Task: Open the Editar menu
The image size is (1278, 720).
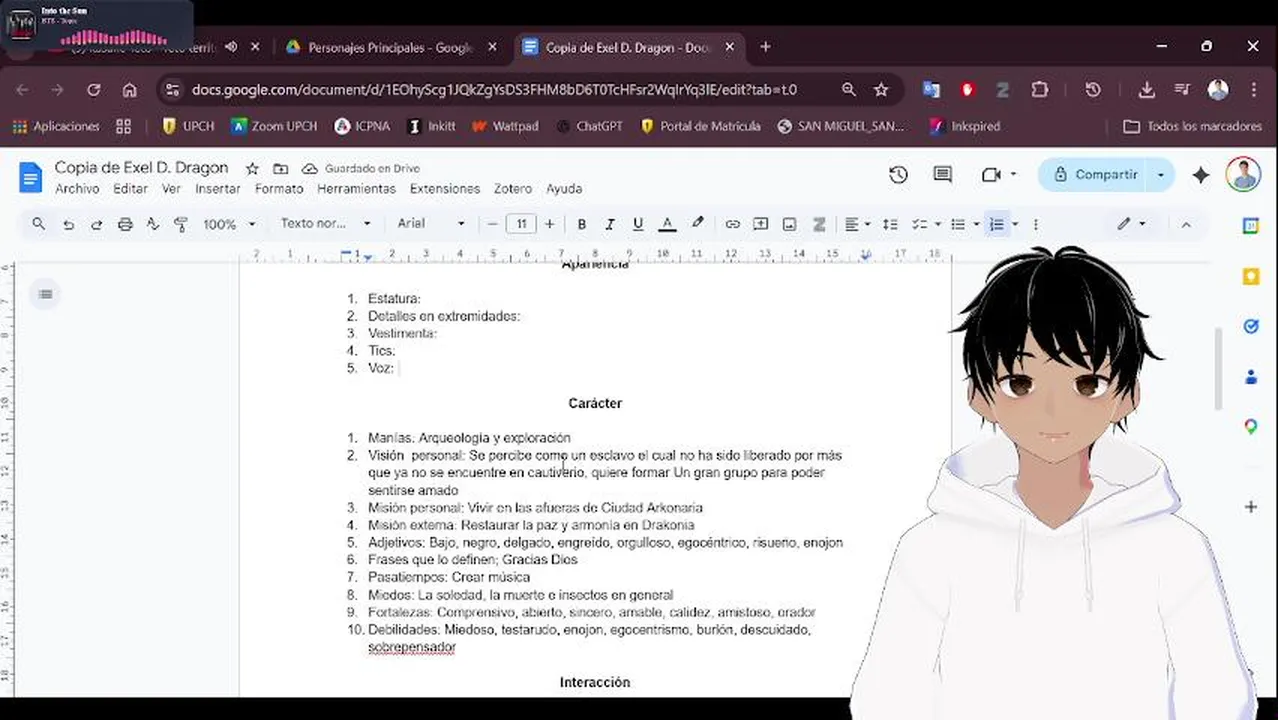Action: pyautogui.click(x=130, y=189)
